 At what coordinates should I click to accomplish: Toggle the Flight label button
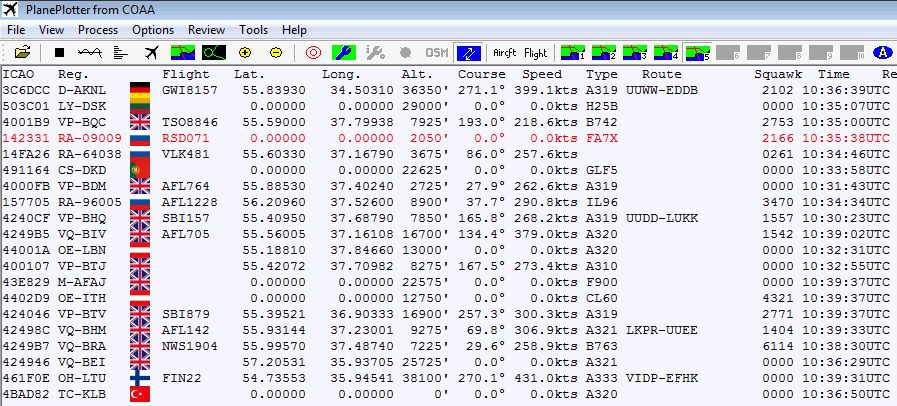click(x=535, y=53)
